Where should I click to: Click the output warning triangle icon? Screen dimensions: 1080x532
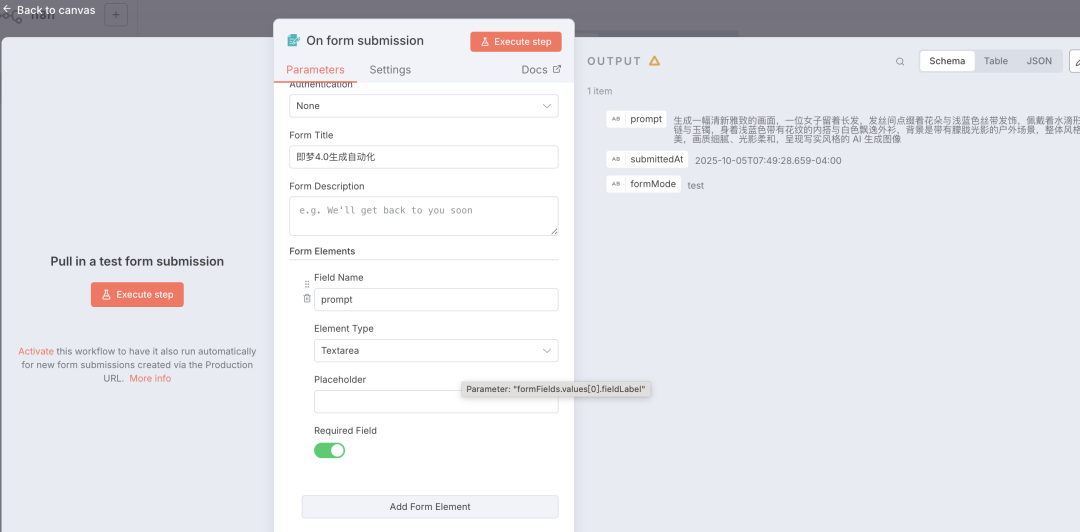pos(654,61)
